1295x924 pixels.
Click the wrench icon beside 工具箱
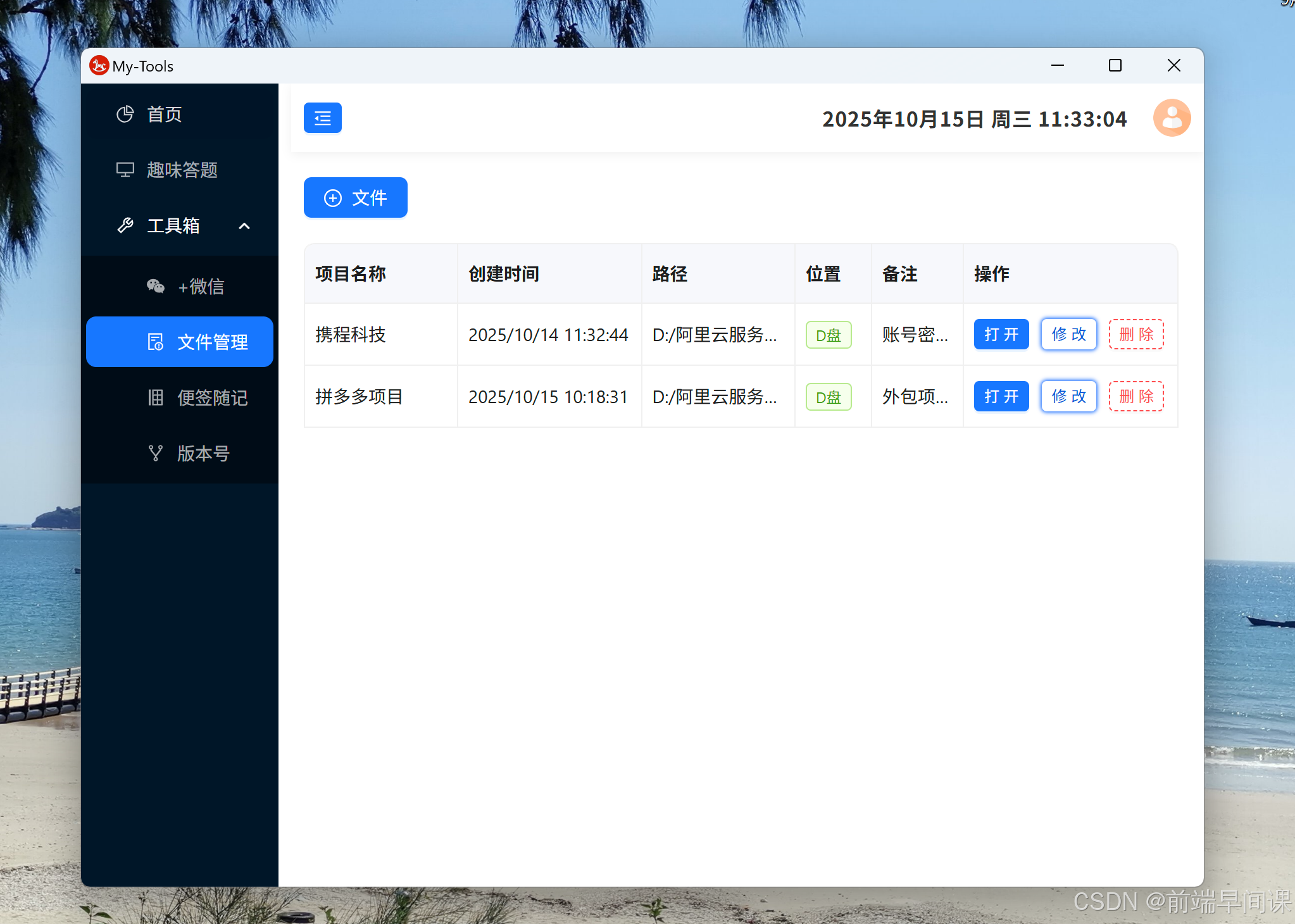125,226
